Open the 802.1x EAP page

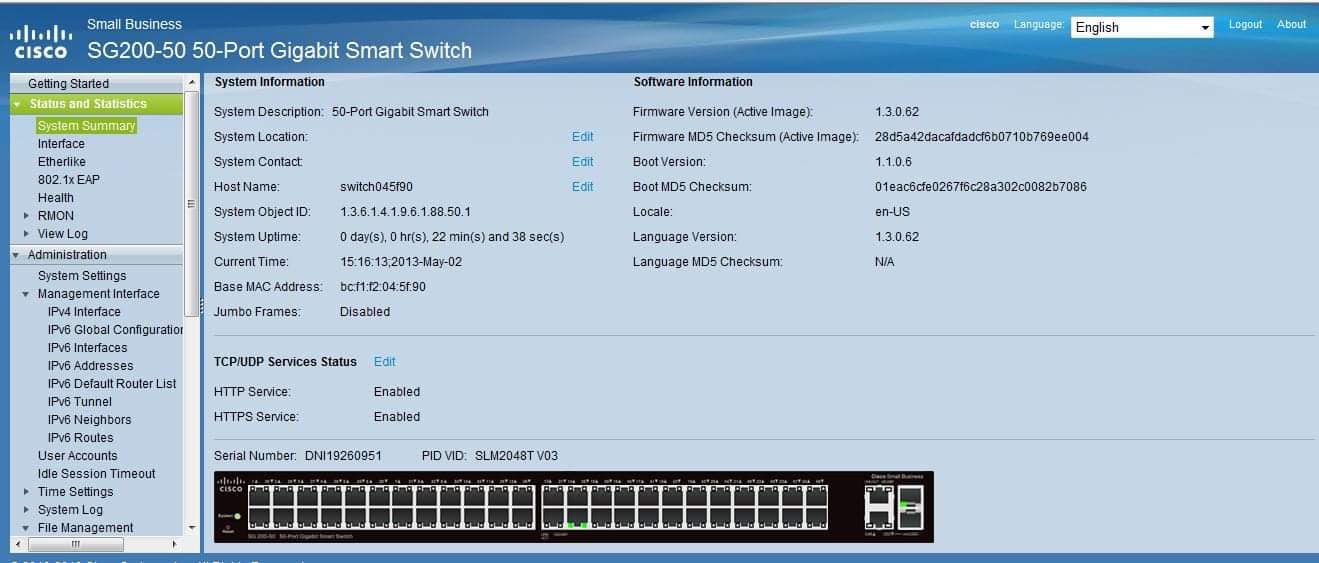point(69,180)
